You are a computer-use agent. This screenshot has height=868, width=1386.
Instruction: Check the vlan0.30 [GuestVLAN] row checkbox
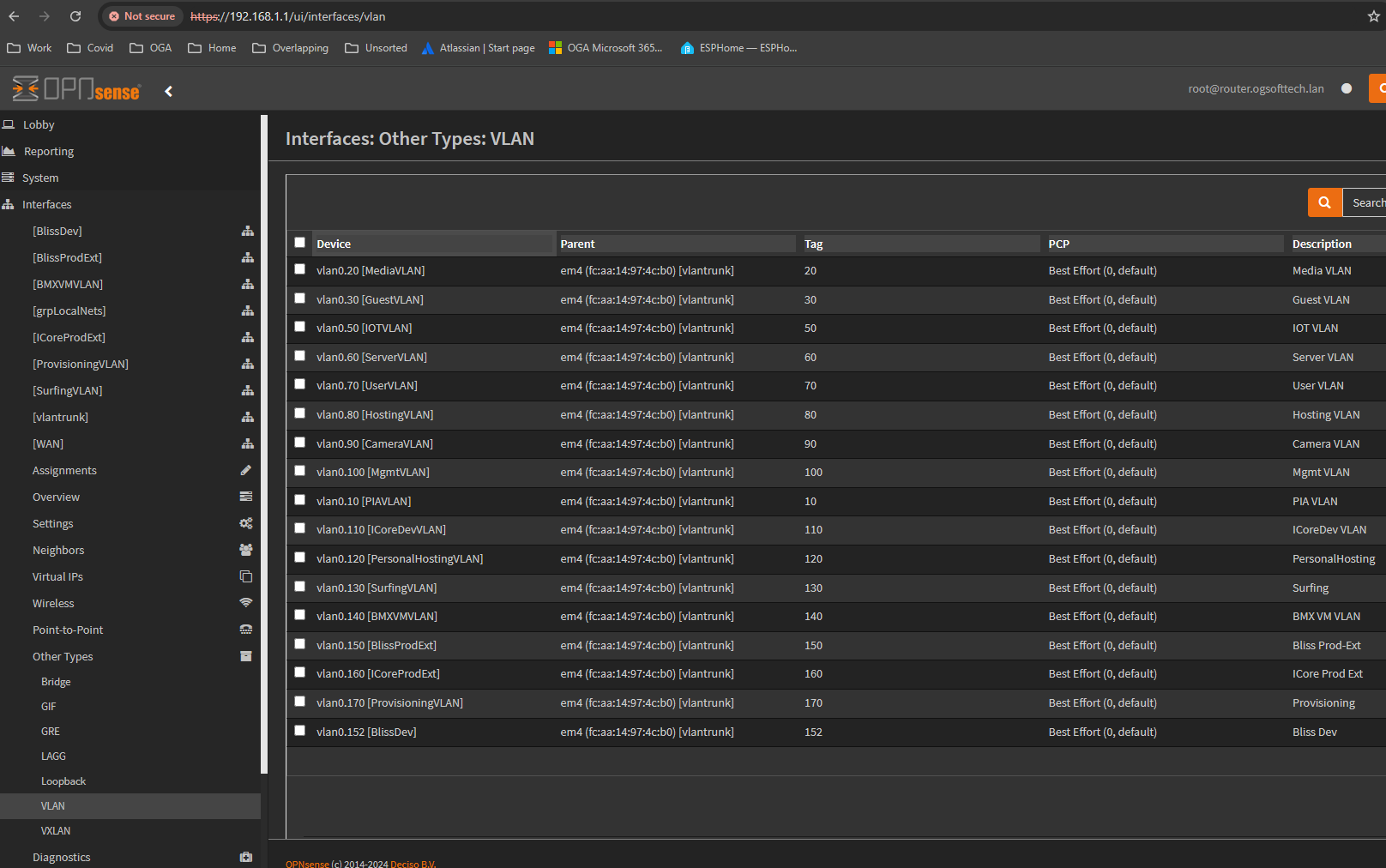coord(300,298)
